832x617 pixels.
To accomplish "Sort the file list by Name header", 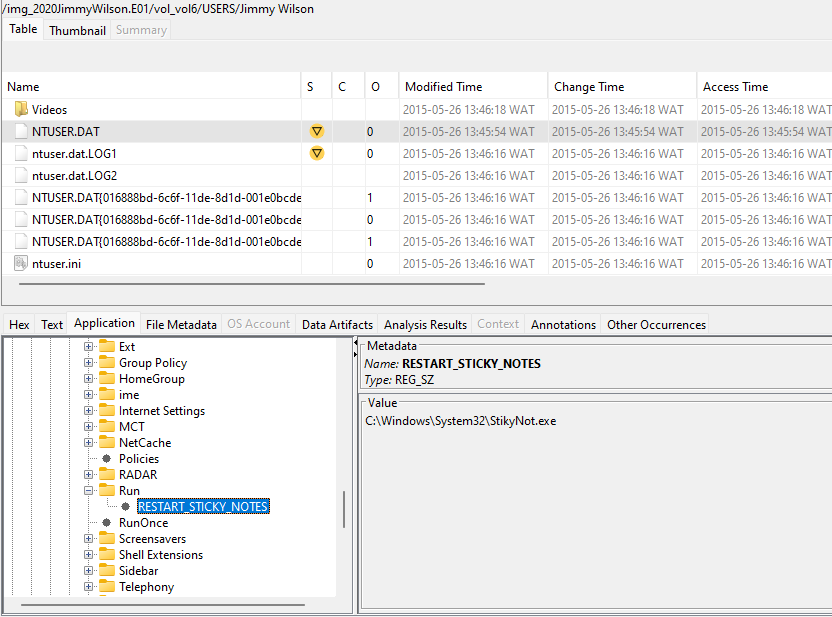I will (x=24, y=87).
